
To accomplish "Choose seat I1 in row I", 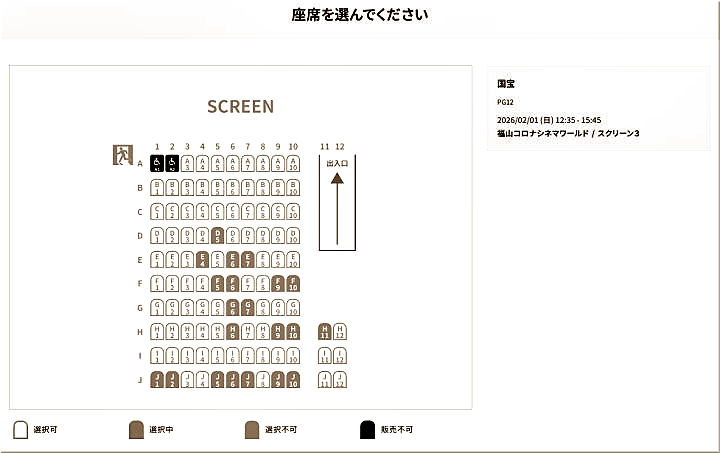I will click(x=157, y=355).
